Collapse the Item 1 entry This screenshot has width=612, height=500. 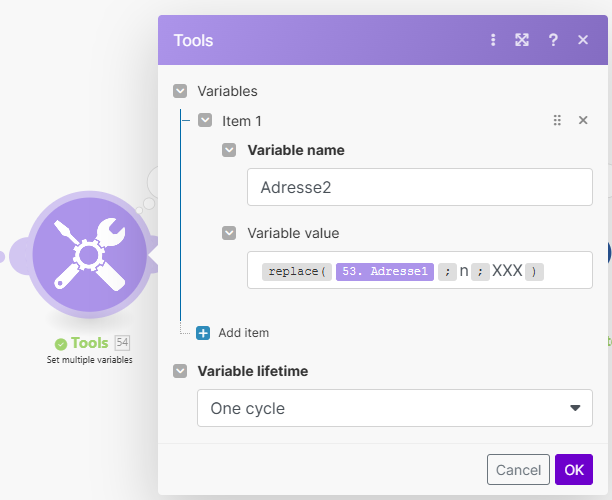(x=205, y=120)
